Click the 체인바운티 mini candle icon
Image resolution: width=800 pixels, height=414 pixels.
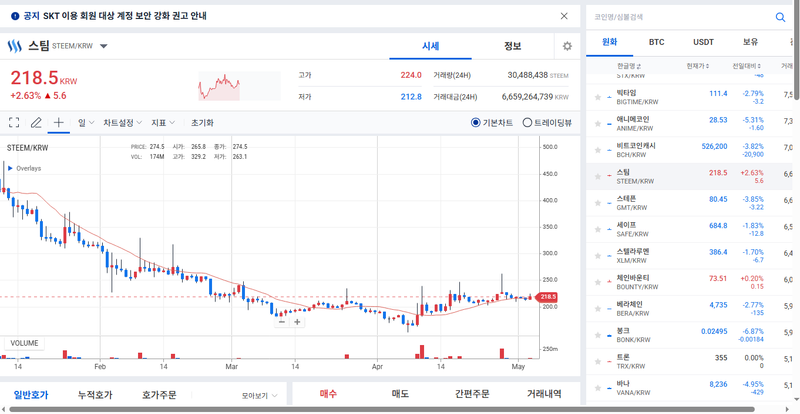[610, 283]
